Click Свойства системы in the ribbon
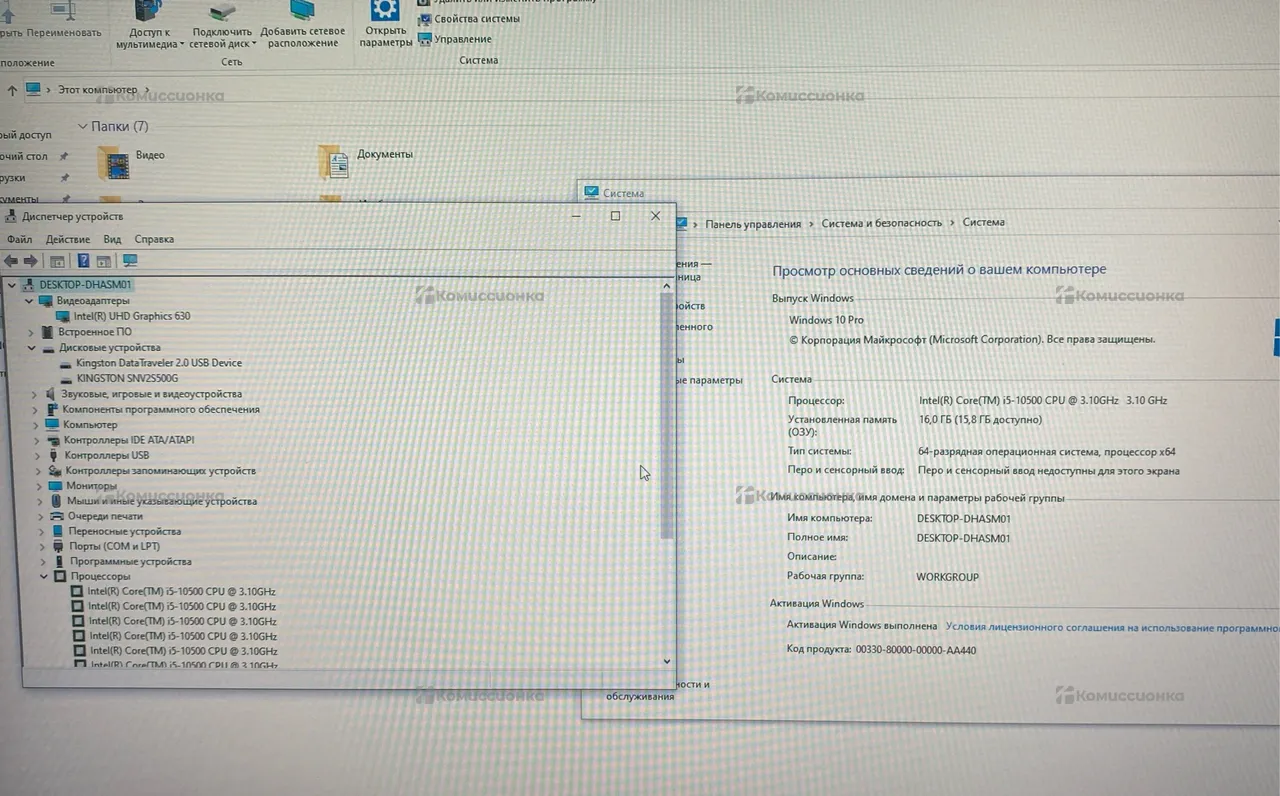 (x=476, y=19)
